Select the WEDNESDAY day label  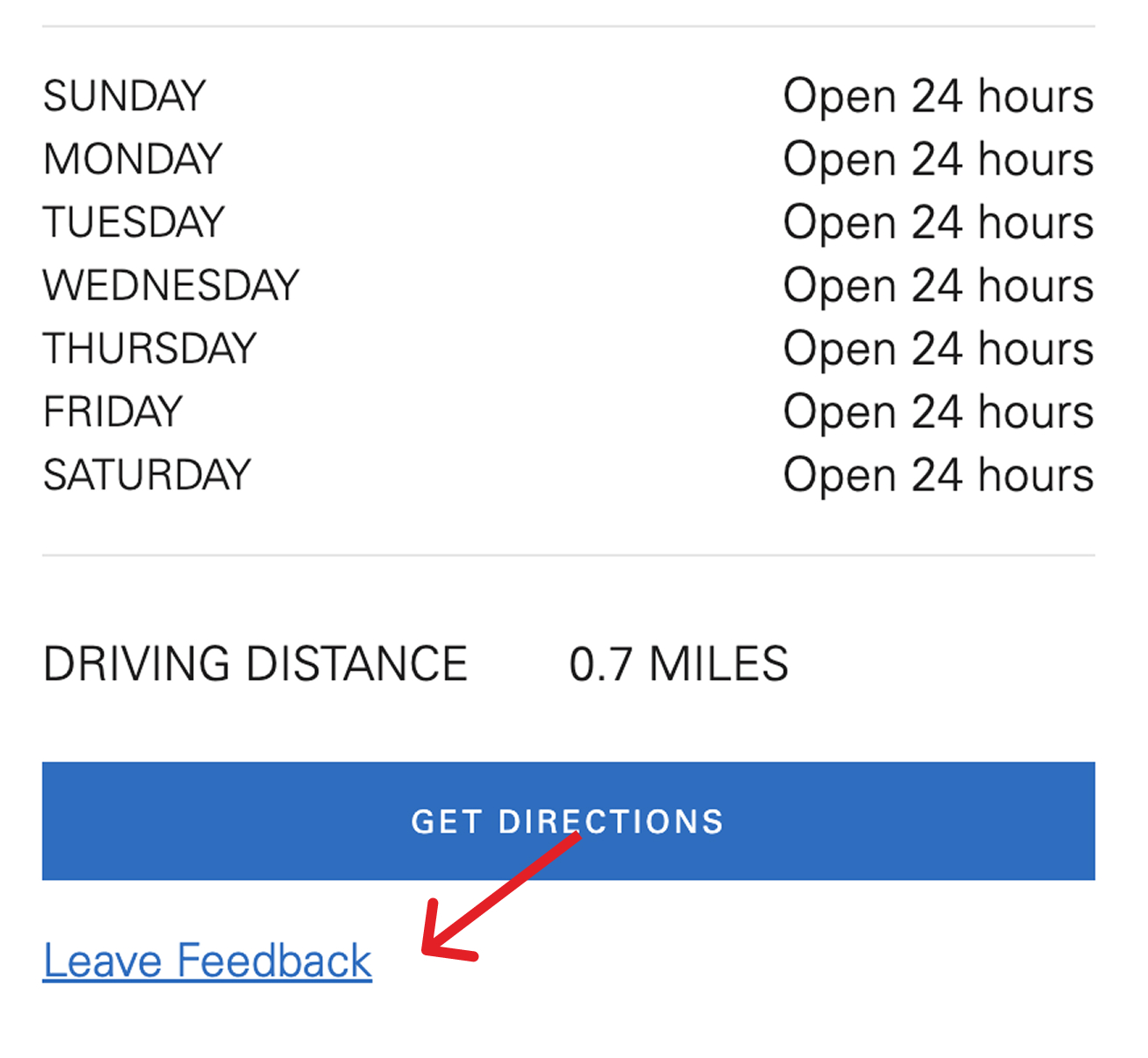[171, 285]
